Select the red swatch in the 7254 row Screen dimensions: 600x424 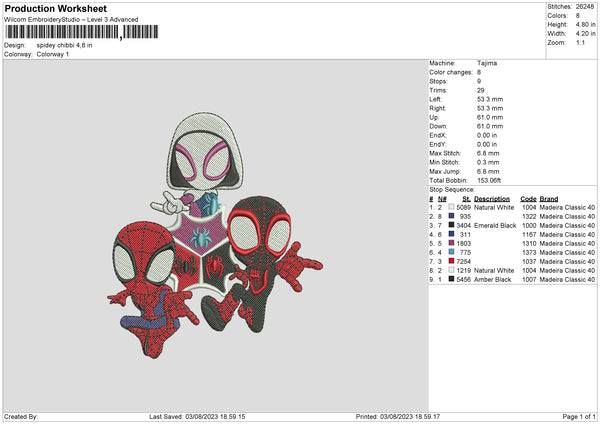point(452,261)
